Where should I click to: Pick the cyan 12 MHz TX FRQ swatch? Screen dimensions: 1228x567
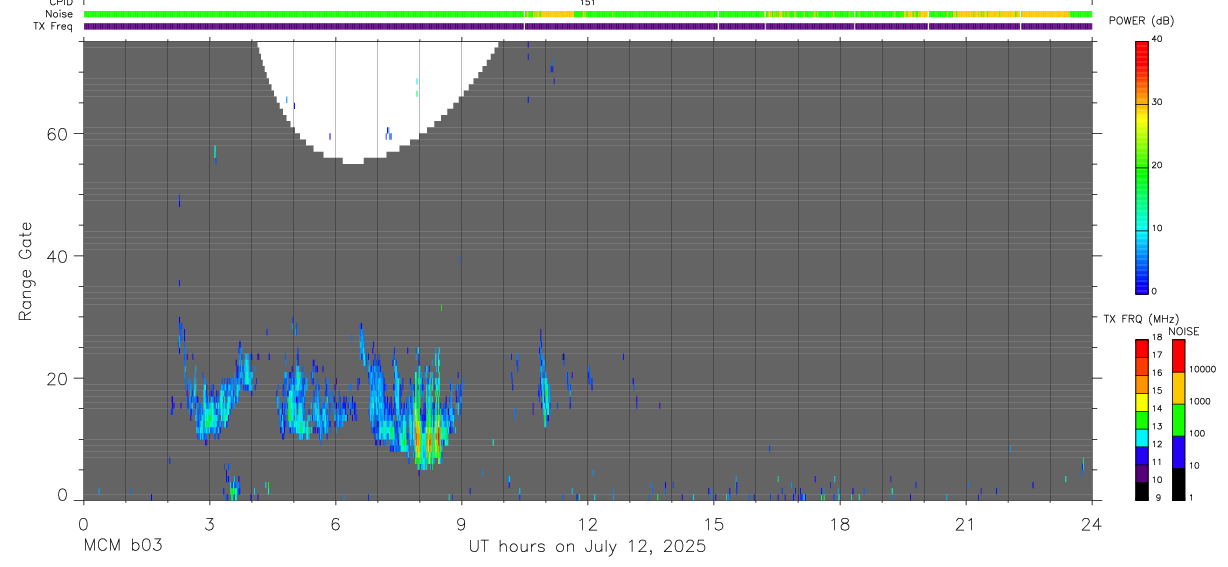(1142, 436)
